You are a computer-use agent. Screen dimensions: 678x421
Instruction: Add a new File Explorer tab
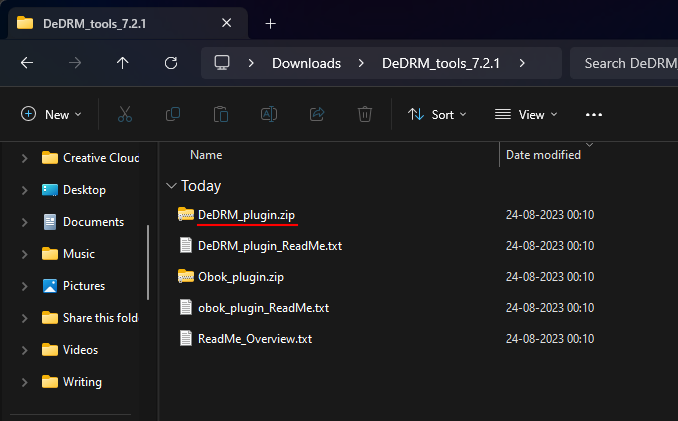(270, 23)
